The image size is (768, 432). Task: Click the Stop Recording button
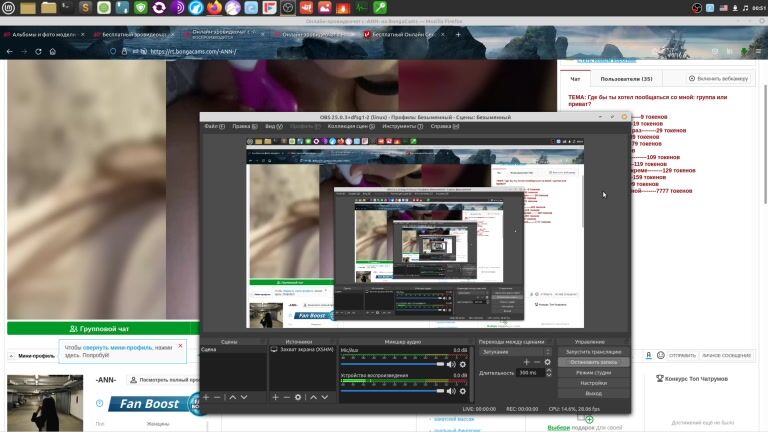click(x=593, y=362)
